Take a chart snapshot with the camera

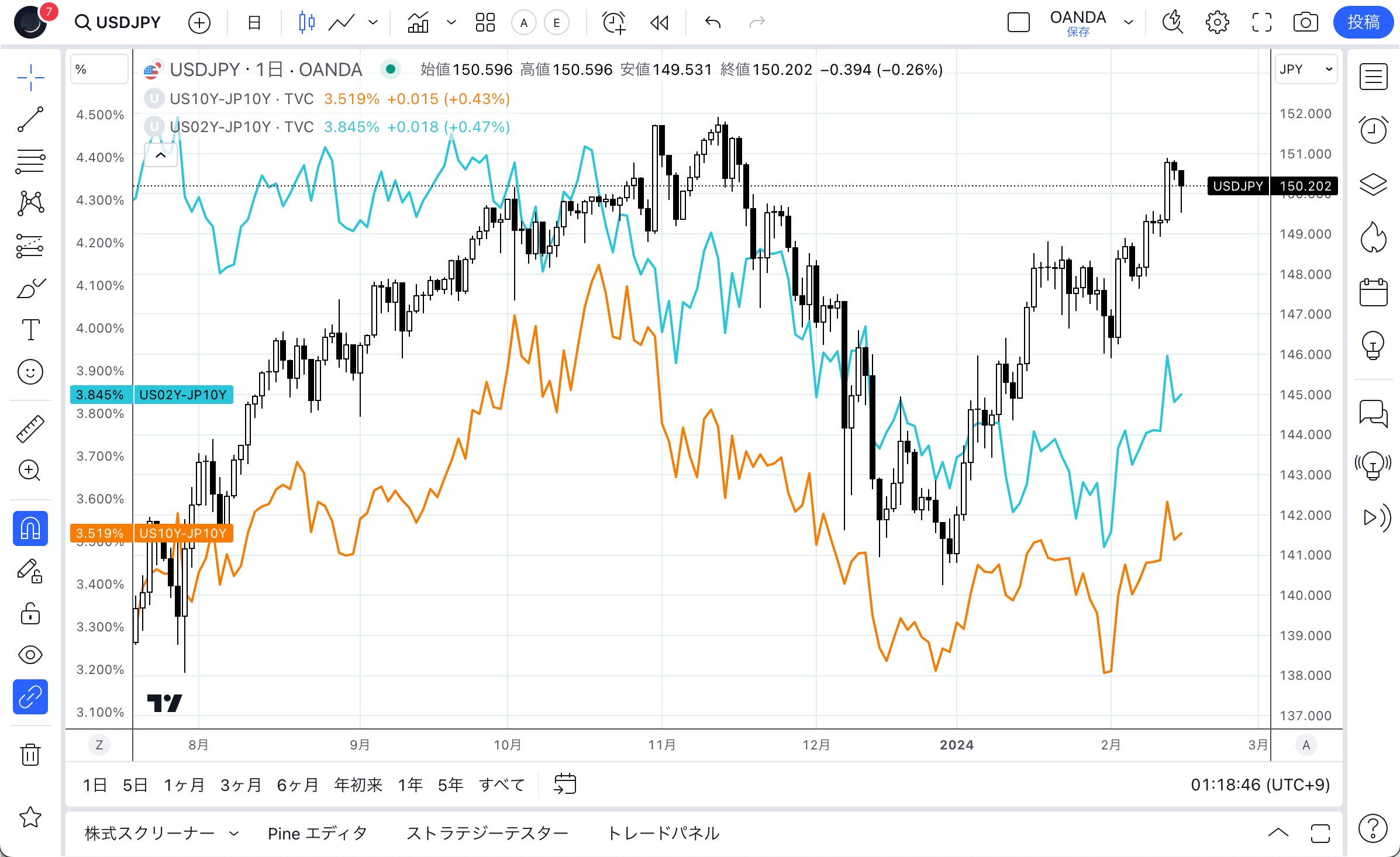click(1305, 23)
